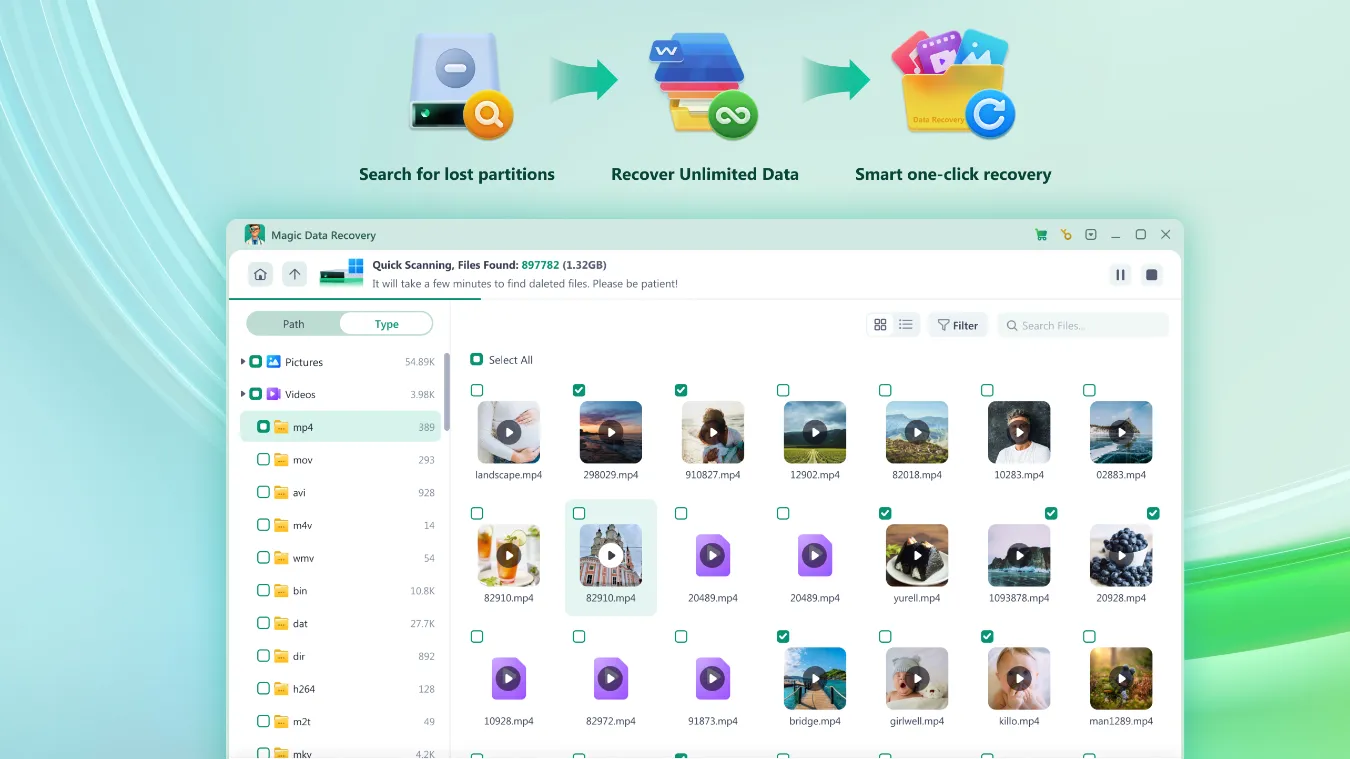Open the title bar dropdown menu icon

(1091, 235)
